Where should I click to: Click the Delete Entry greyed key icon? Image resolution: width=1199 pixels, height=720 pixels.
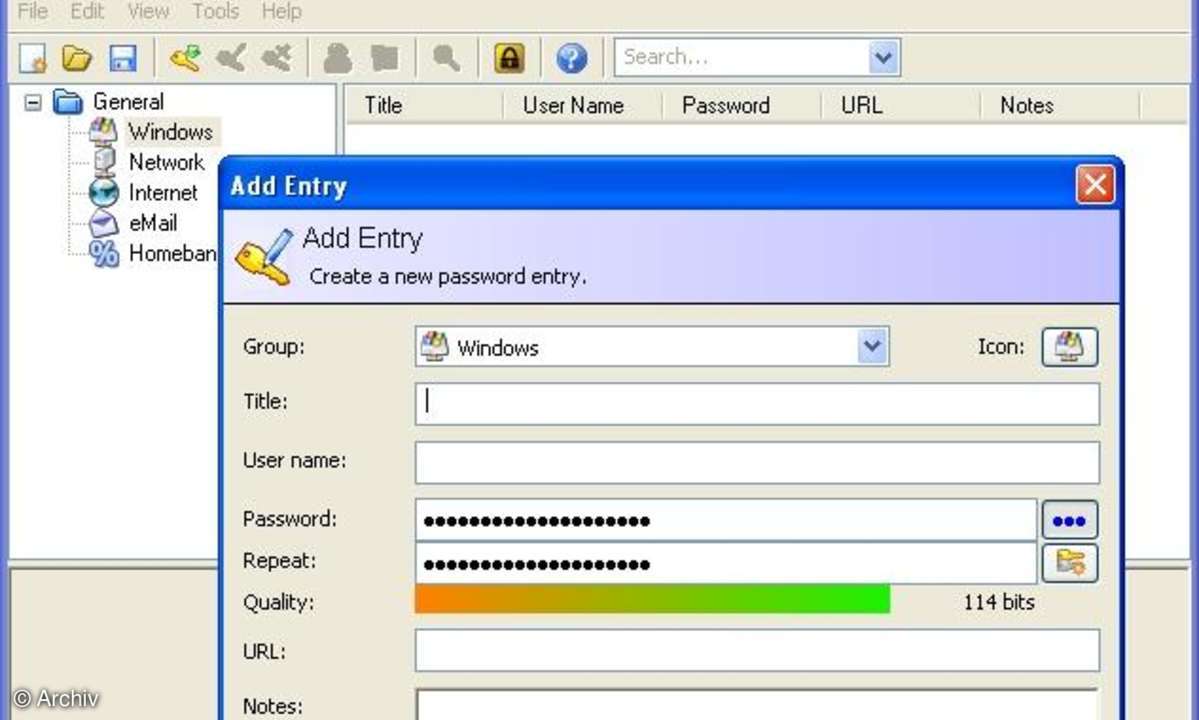click(277, 58)
